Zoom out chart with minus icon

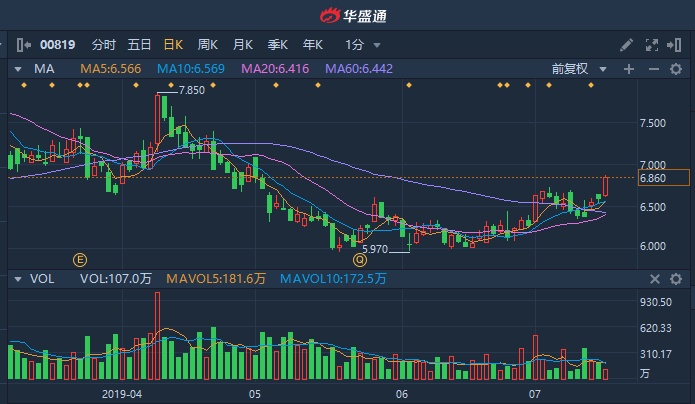tap(653, 69)
